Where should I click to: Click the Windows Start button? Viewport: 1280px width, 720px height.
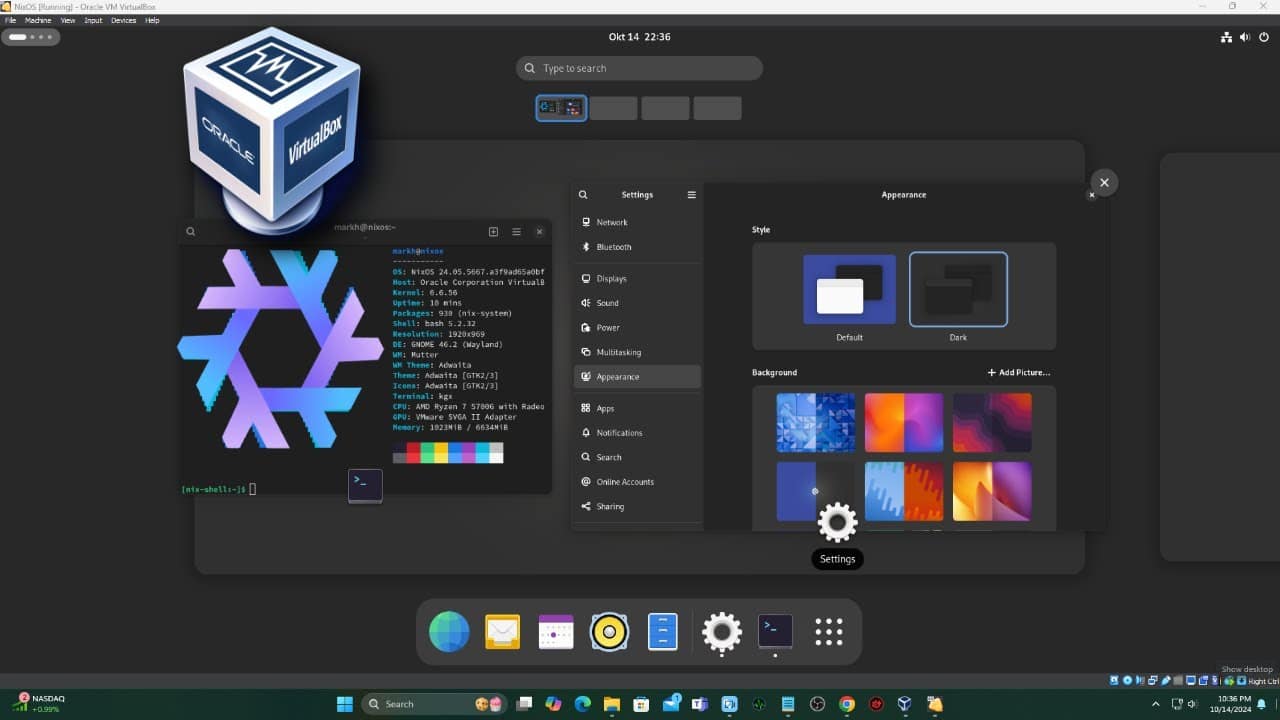[x=343, y=704]
